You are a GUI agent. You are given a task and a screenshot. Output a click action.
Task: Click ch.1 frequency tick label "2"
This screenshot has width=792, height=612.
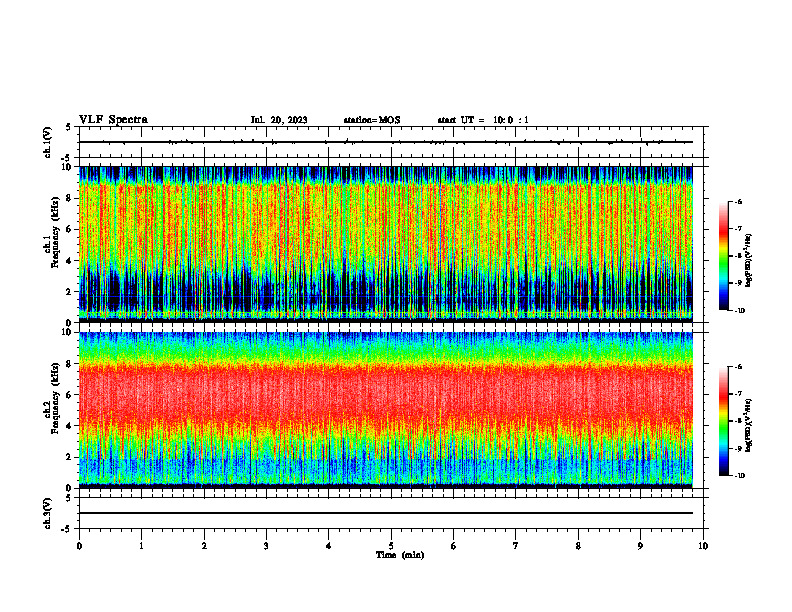tap(69, 291)
